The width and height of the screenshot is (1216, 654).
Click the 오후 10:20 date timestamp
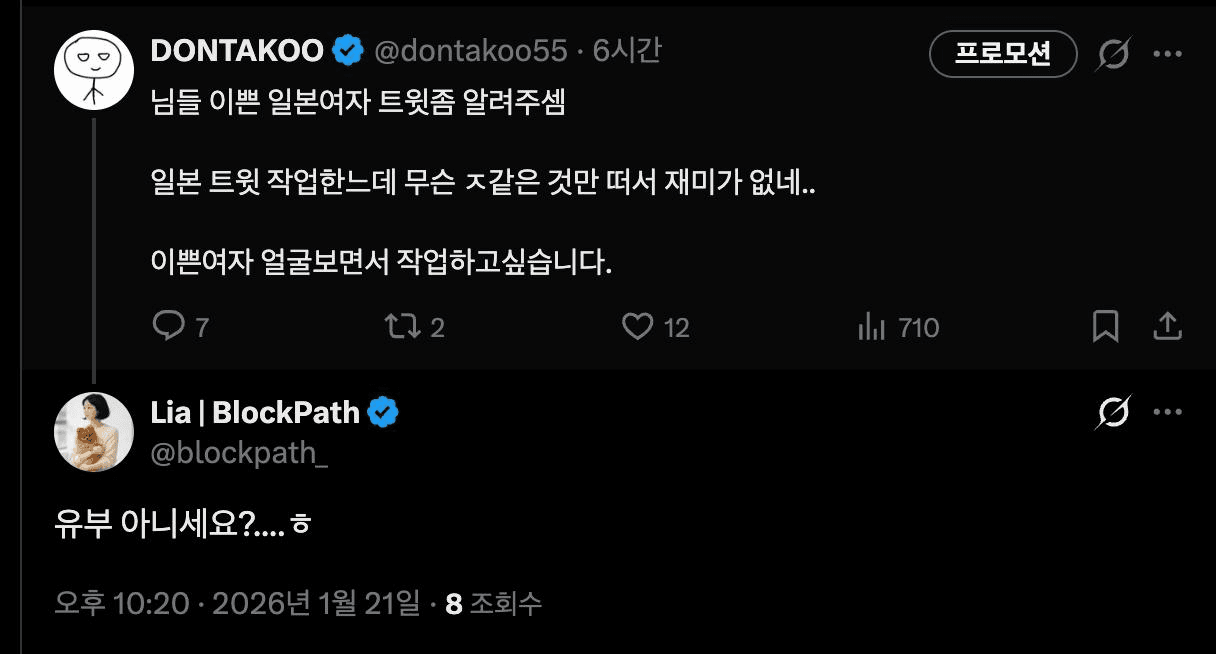[237, 603]
